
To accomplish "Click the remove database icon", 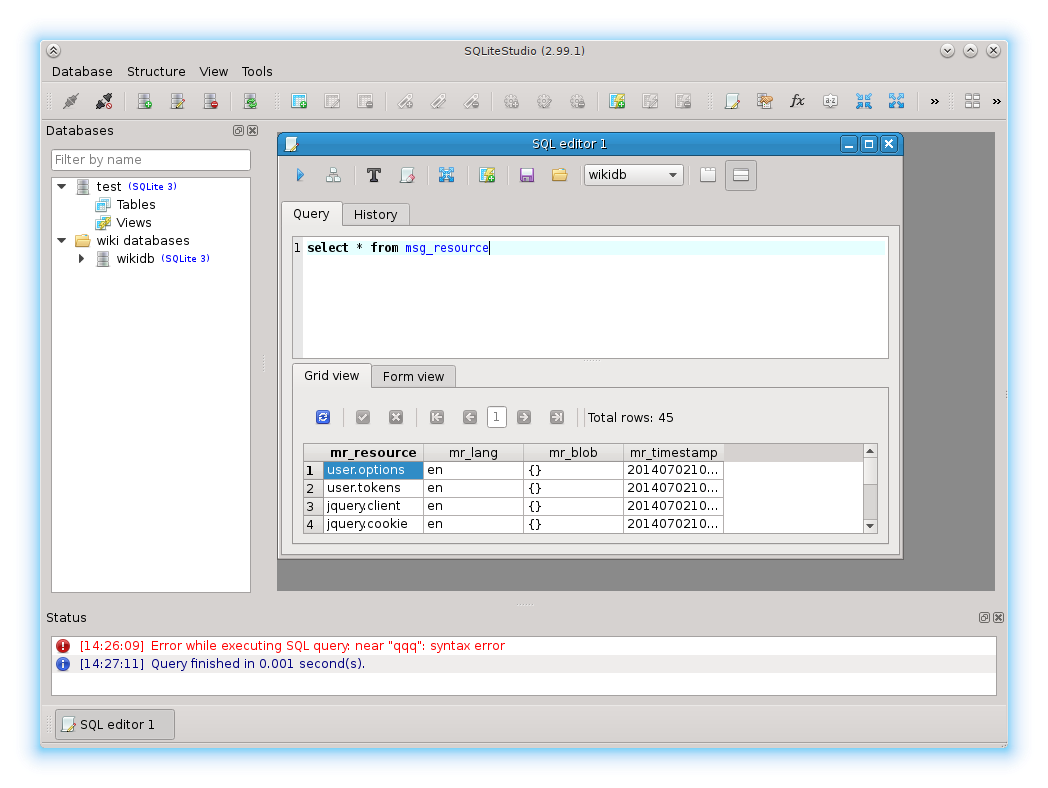I will click(x=211, y=101).
